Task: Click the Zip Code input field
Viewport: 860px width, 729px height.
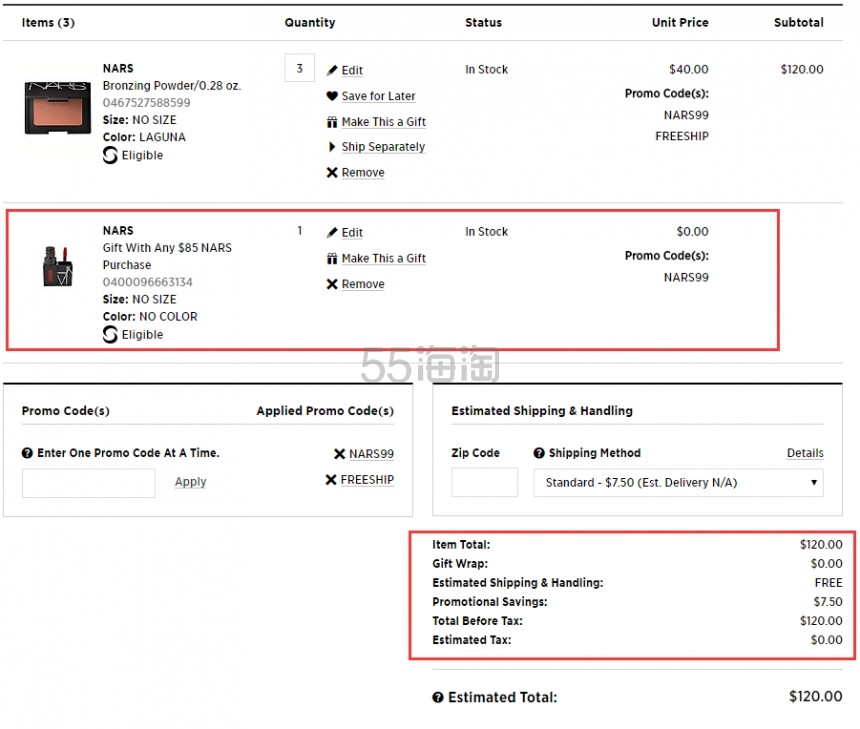Action: [484, 483]
